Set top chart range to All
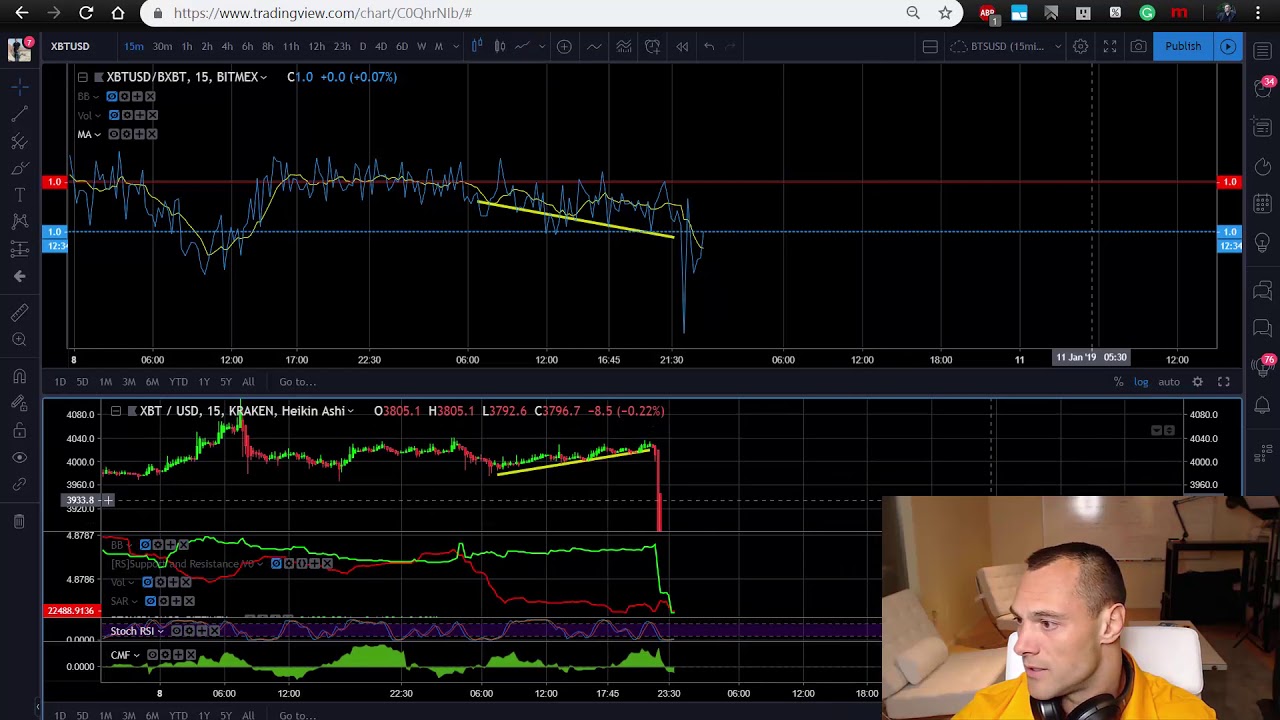The image size is (1280, 720). pos(248,381)
